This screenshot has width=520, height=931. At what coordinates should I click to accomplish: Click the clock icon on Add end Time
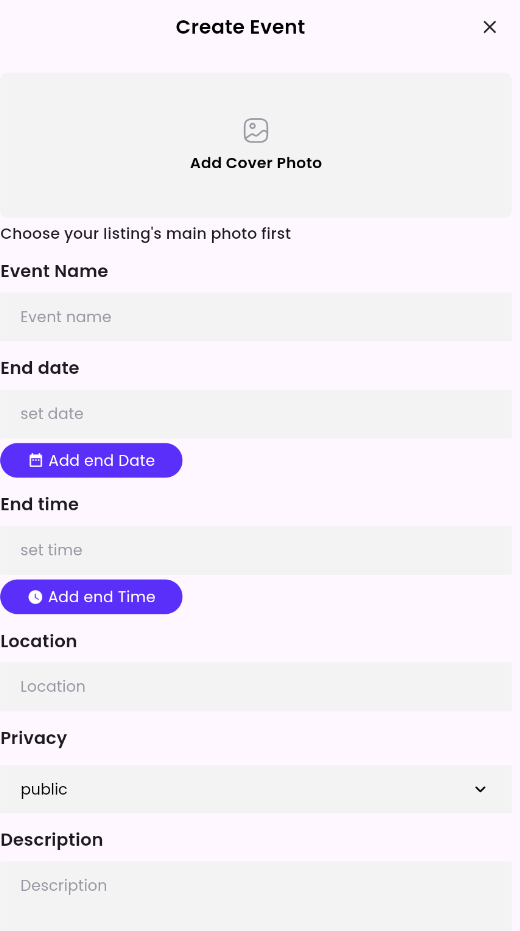tap(35, 597)
